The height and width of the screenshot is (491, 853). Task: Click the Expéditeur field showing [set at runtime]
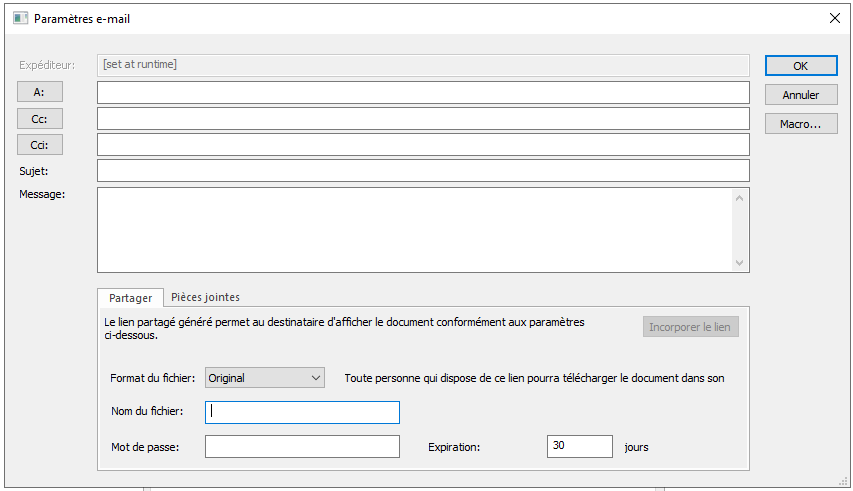click(423, 65)
